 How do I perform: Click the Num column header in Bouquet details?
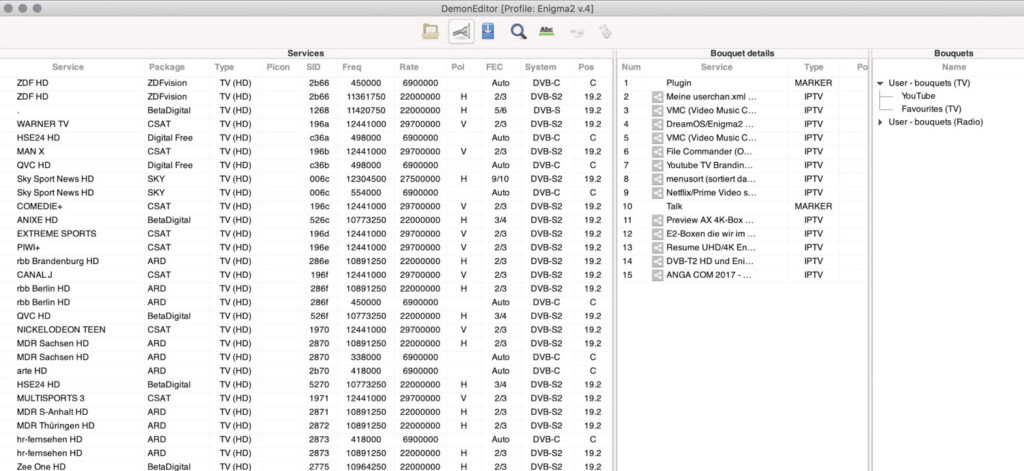tap(631, 67)
